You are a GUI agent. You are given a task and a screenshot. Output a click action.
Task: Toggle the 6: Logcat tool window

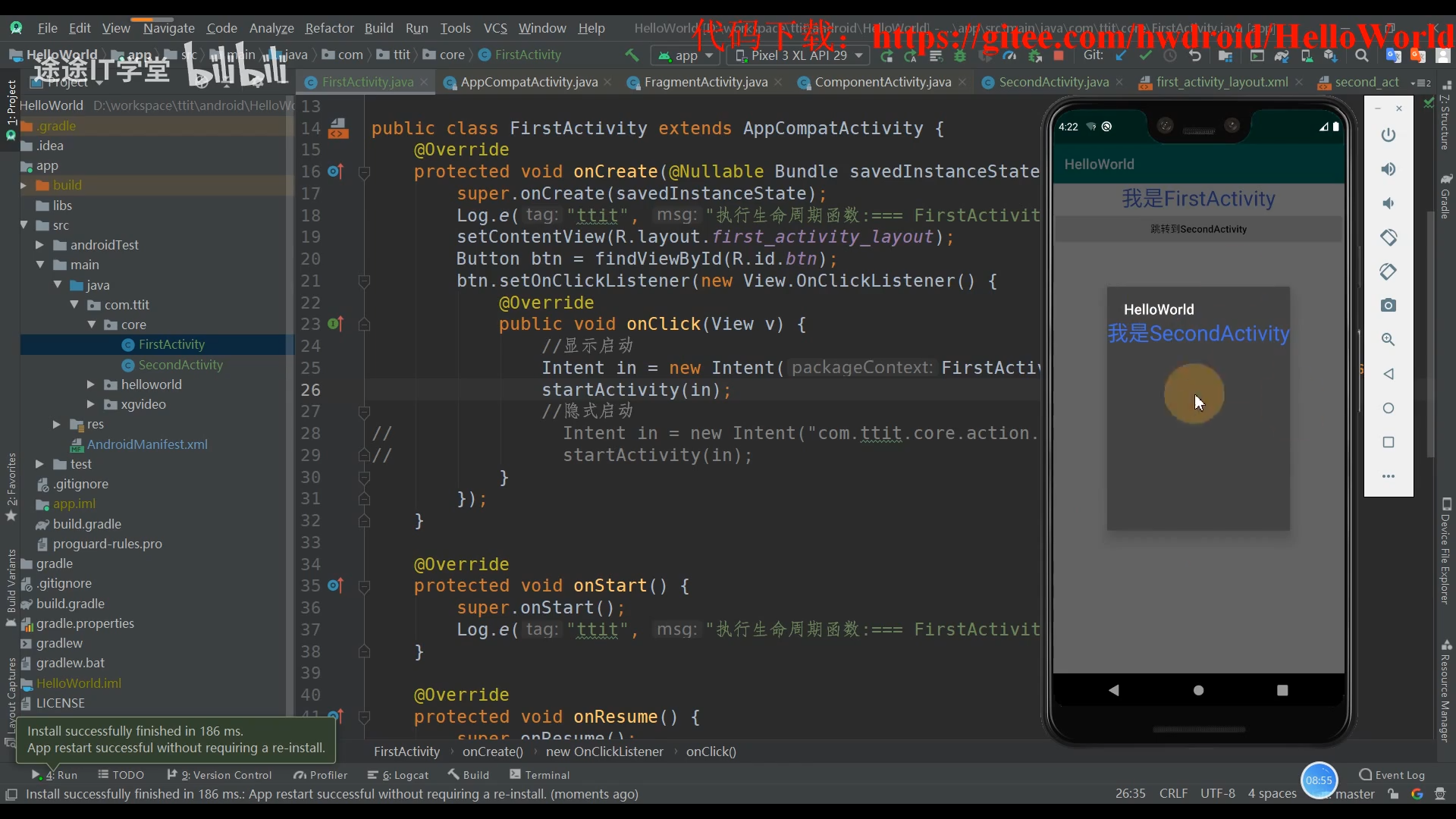pyautogui.click(x=398, y=774)
